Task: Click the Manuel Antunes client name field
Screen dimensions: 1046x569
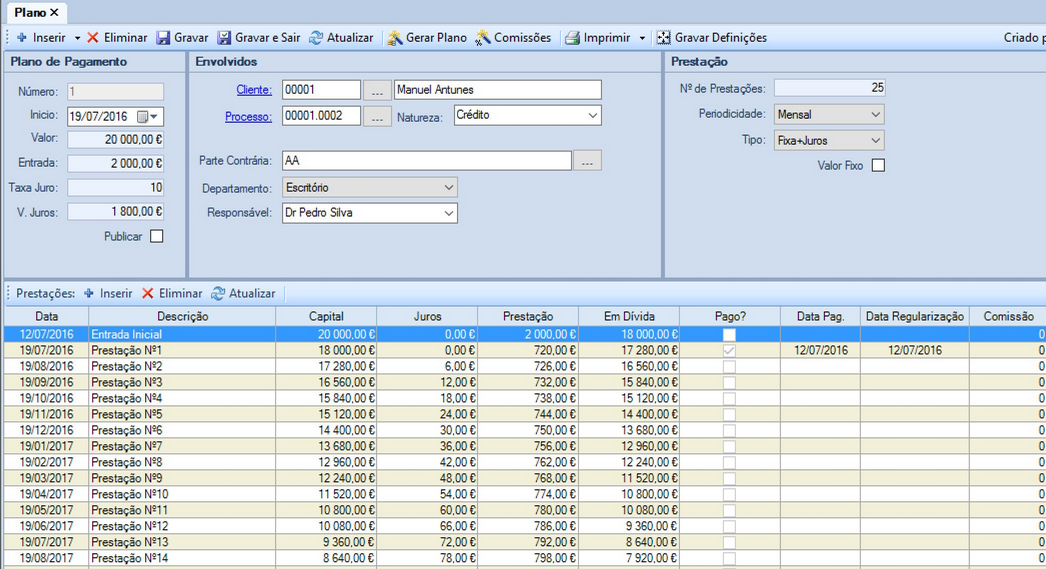Action: [498, 90]
